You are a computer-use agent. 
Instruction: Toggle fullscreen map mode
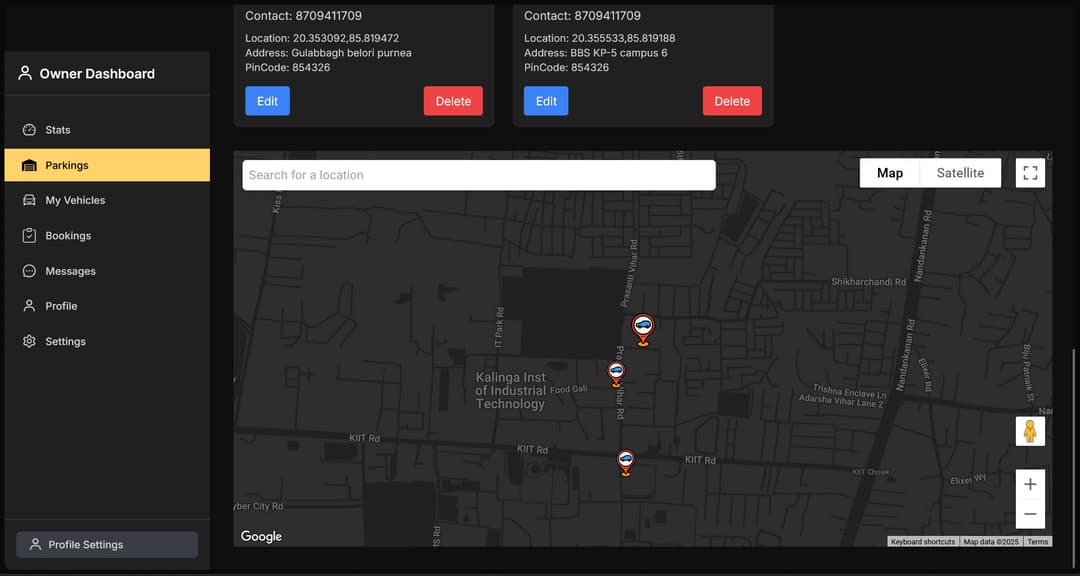pyautogui.click(x=1030, y=172)
